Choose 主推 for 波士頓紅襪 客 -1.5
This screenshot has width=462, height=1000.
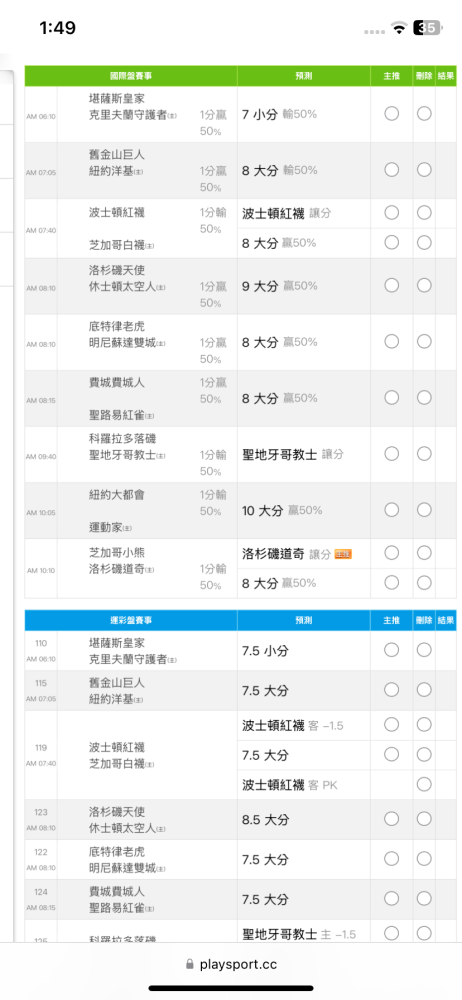(x=392, y=724)
